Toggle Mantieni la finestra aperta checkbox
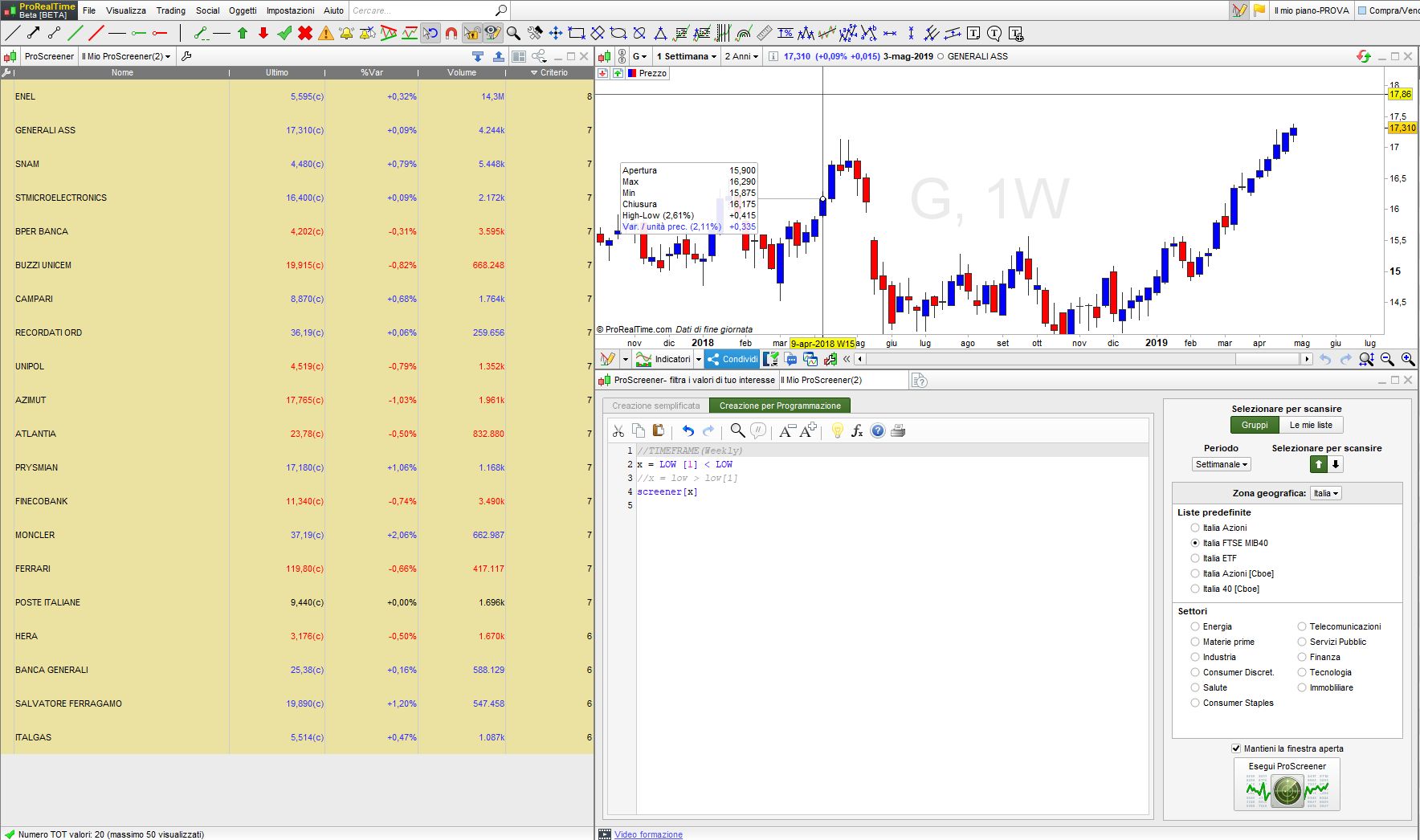1420x840 pixels. pos(1236,748)
